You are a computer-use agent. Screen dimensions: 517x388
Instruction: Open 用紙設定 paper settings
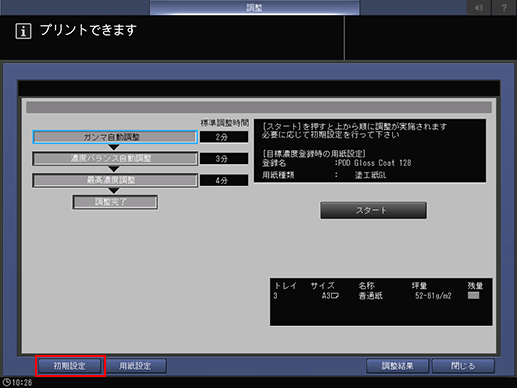point(135,366)
